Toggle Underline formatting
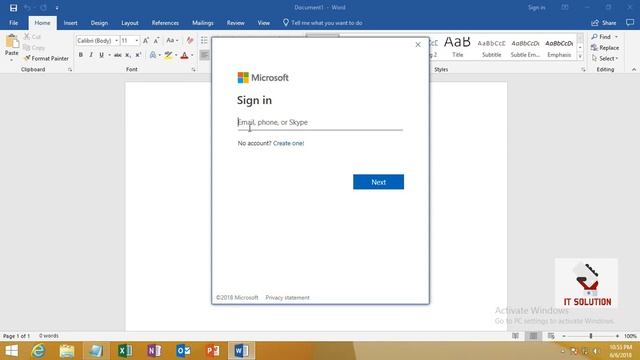Screen dimensions: 640x360 pos(101,55)
